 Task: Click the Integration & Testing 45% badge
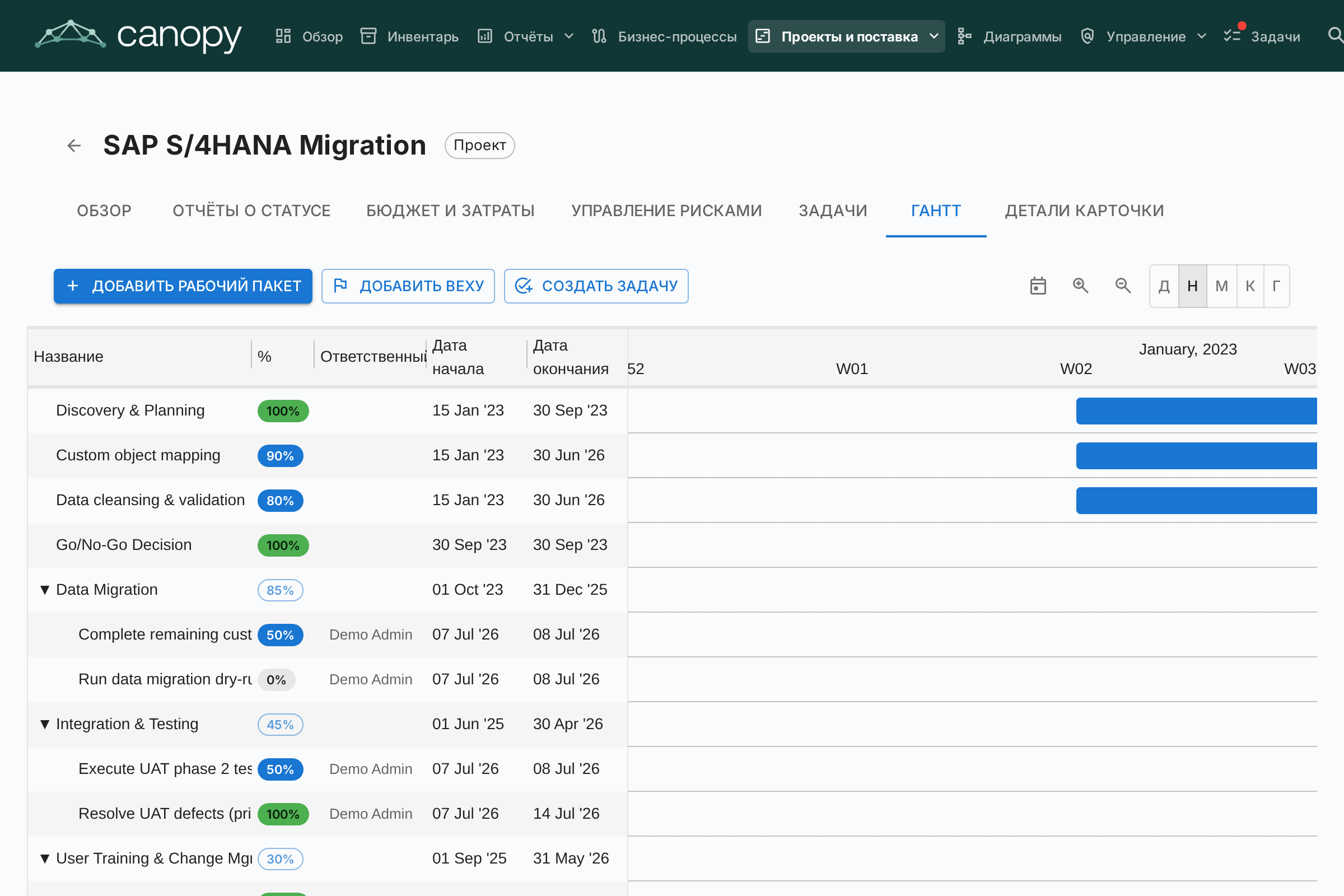coord(280,724)
